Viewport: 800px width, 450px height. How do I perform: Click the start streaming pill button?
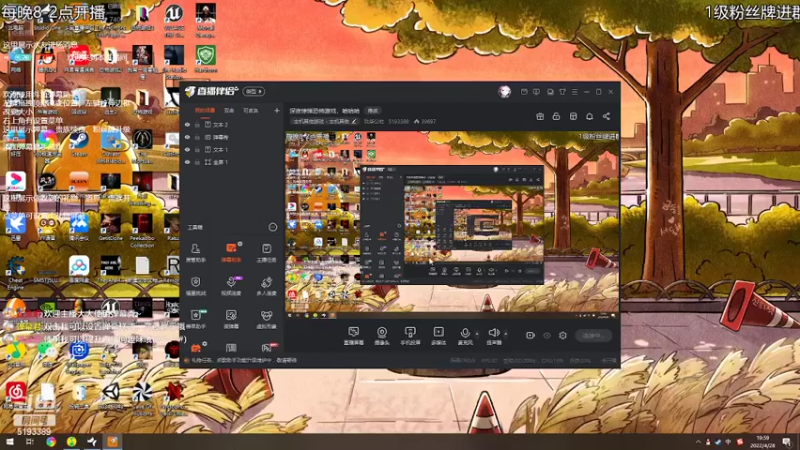pyautogui.click(x=593, y=336)
